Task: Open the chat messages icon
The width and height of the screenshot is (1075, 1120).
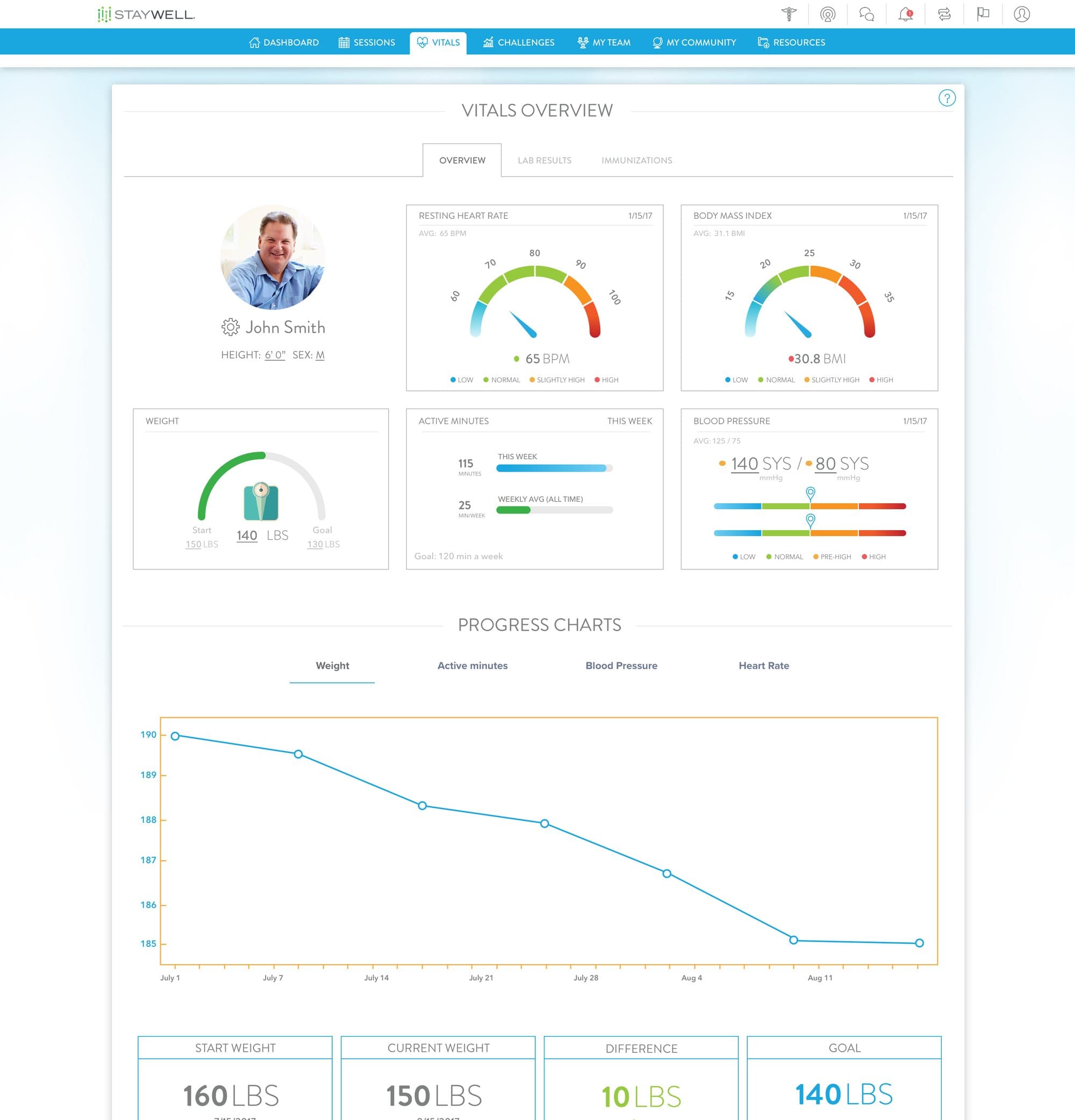Action: click(x=866, y=15)
